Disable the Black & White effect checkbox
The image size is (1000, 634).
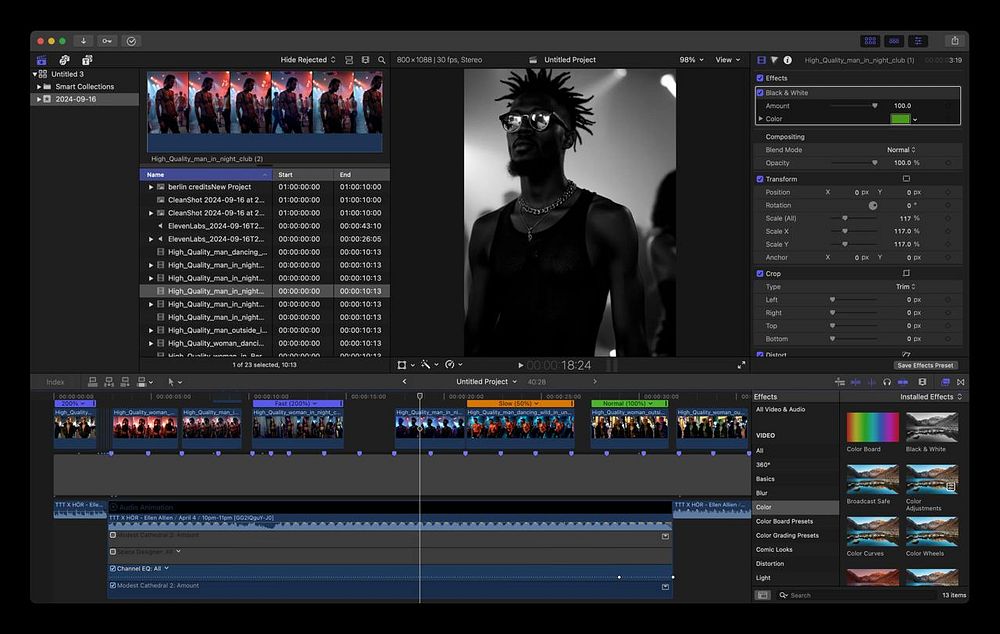(760, 93)
